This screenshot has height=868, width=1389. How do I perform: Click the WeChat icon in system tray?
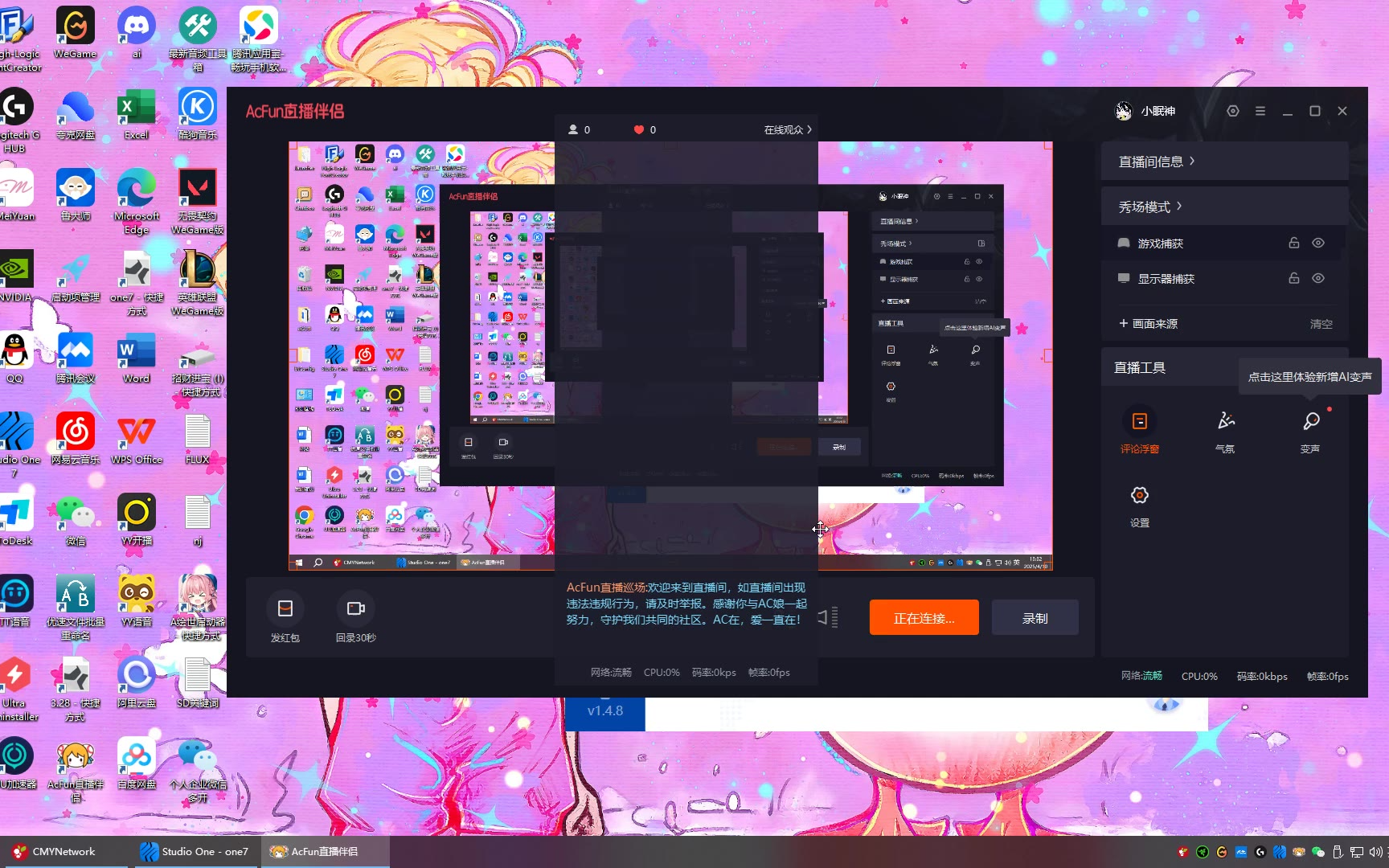click(x=1317, y=852)
